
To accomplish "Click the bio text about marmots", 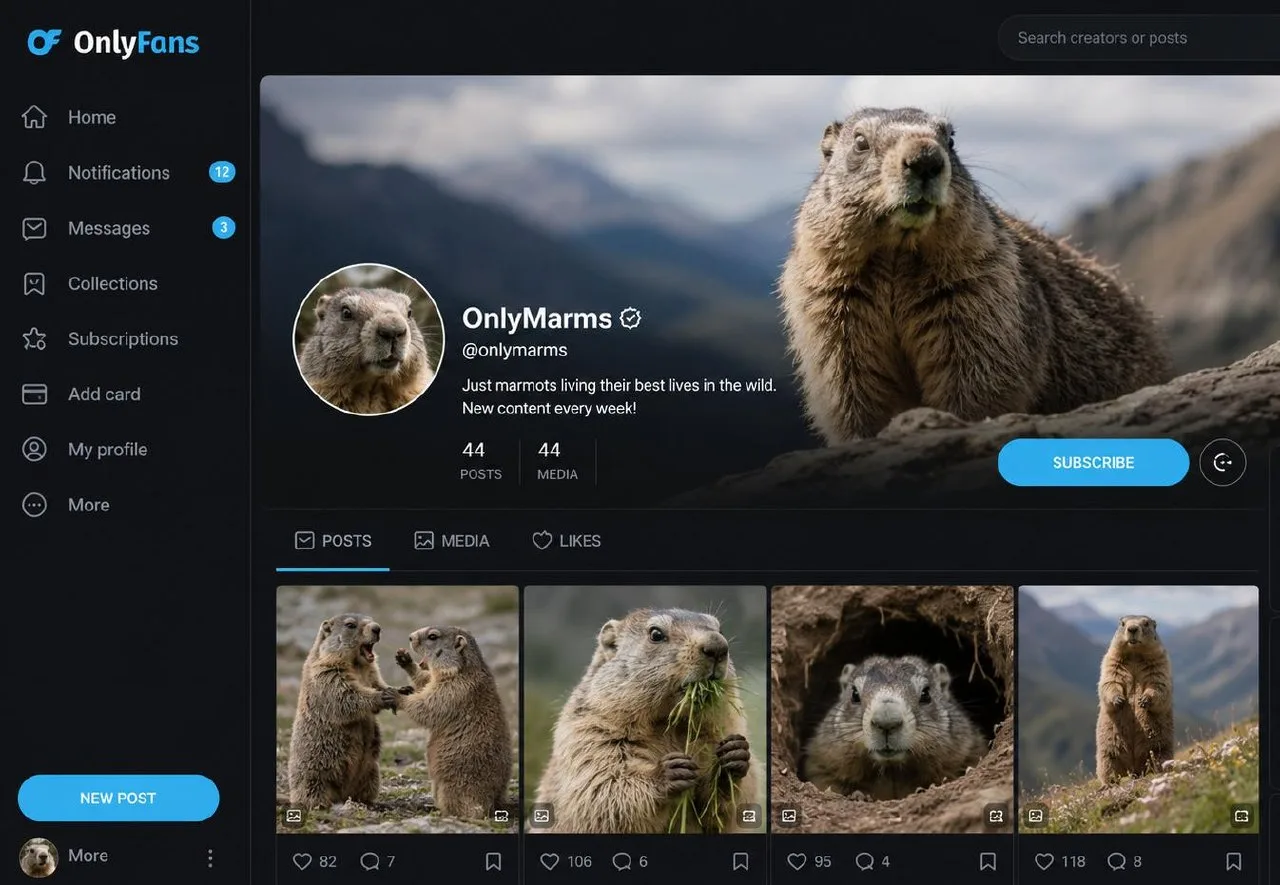I will 619,396.
